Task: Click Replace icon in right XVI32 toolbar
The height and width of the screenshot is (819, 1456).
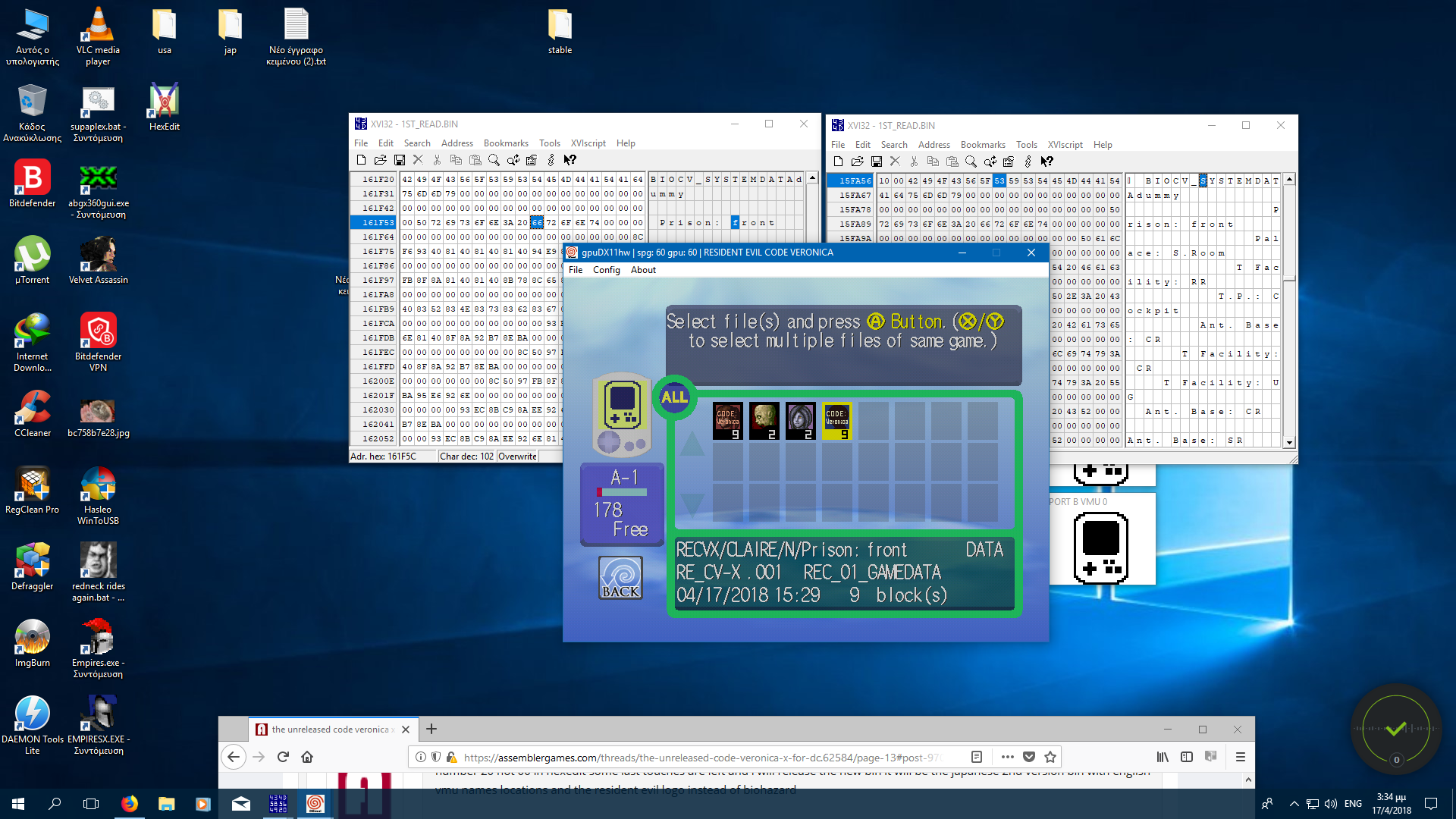Action: pos(990,162)
